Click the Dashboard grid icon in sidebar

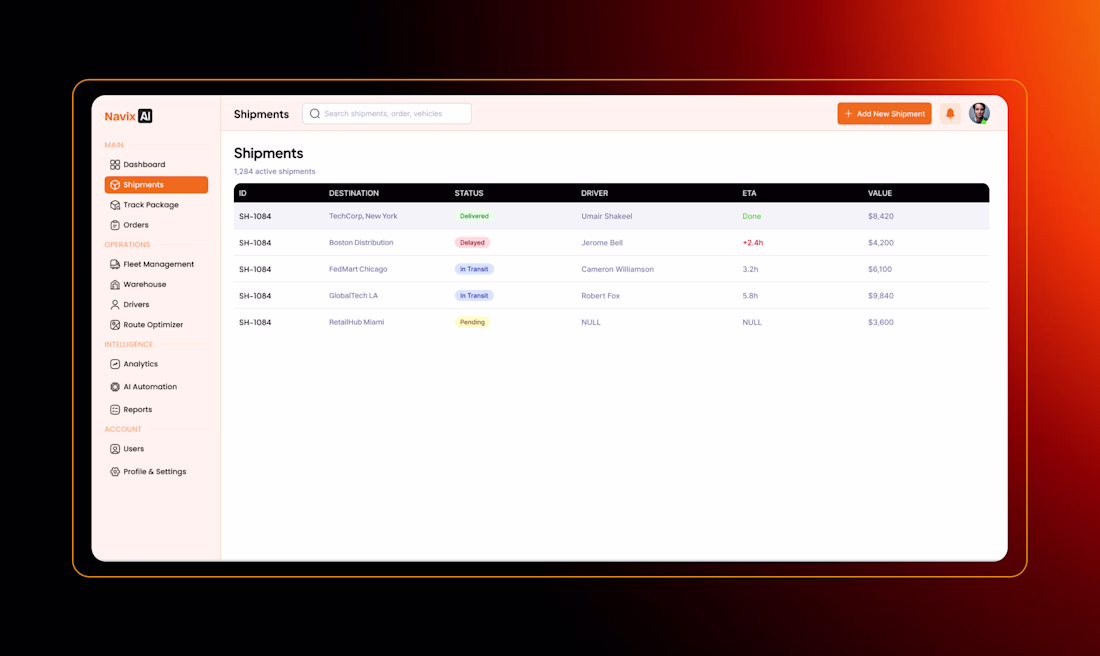[x=115, y=164]
